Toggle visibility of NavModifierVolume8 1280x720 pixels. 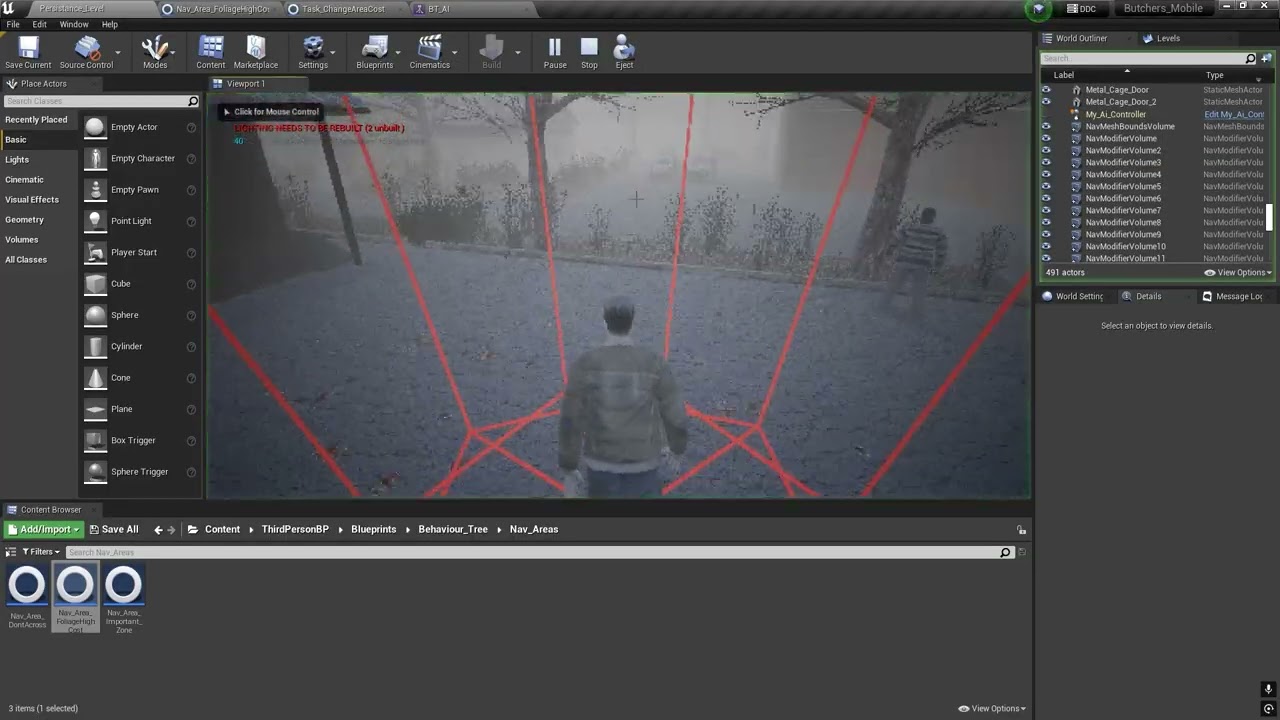pyautogui.click(x=1046, y=222)
